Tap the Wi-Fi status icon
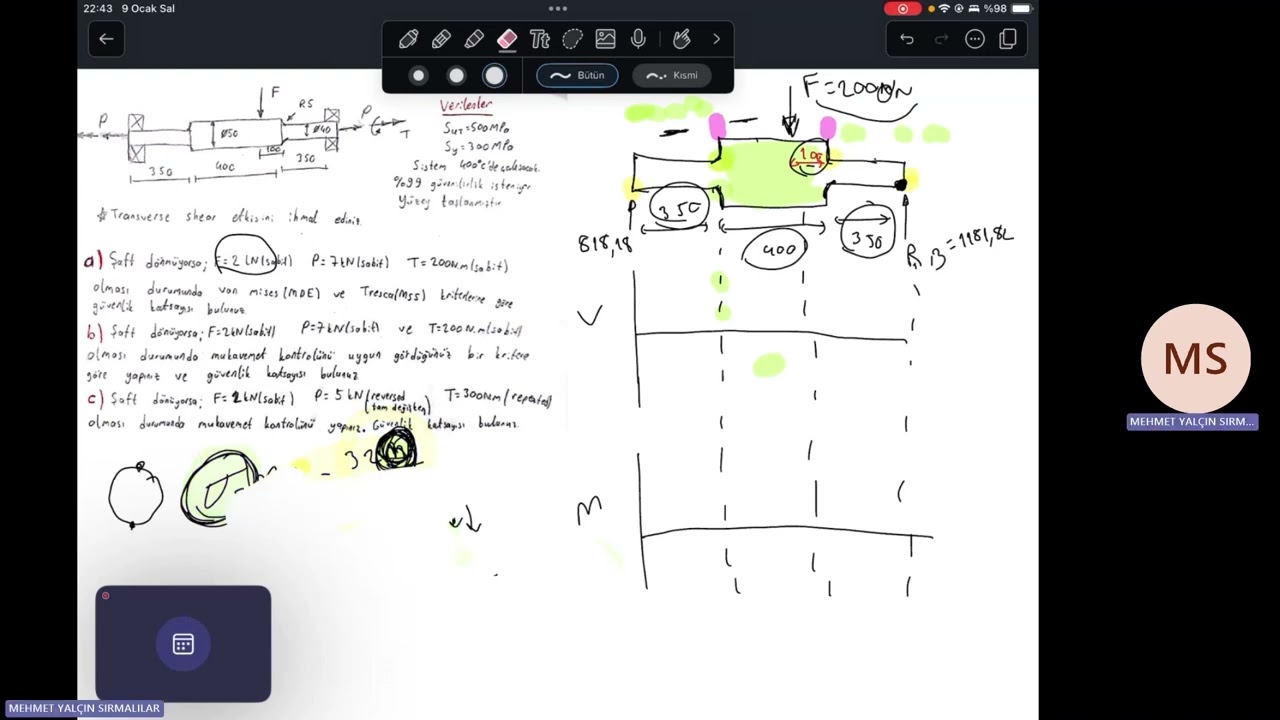The height and width of the screenshot is (720, 1280). coord(944,8)
